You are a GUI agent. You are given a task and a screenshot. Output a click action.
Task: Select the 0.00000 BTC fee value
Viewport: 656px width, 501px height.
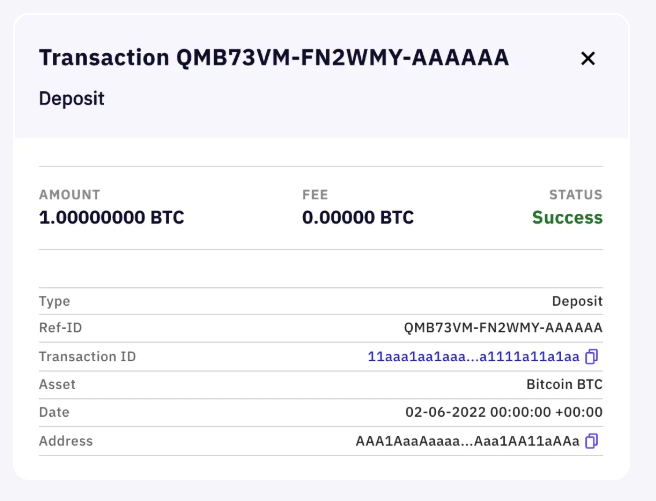click(x=358, y=218)
